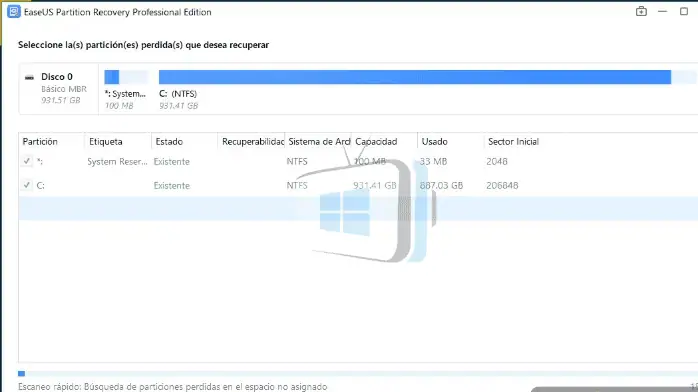Click 'C: (NTFS)' partition label

178,94
